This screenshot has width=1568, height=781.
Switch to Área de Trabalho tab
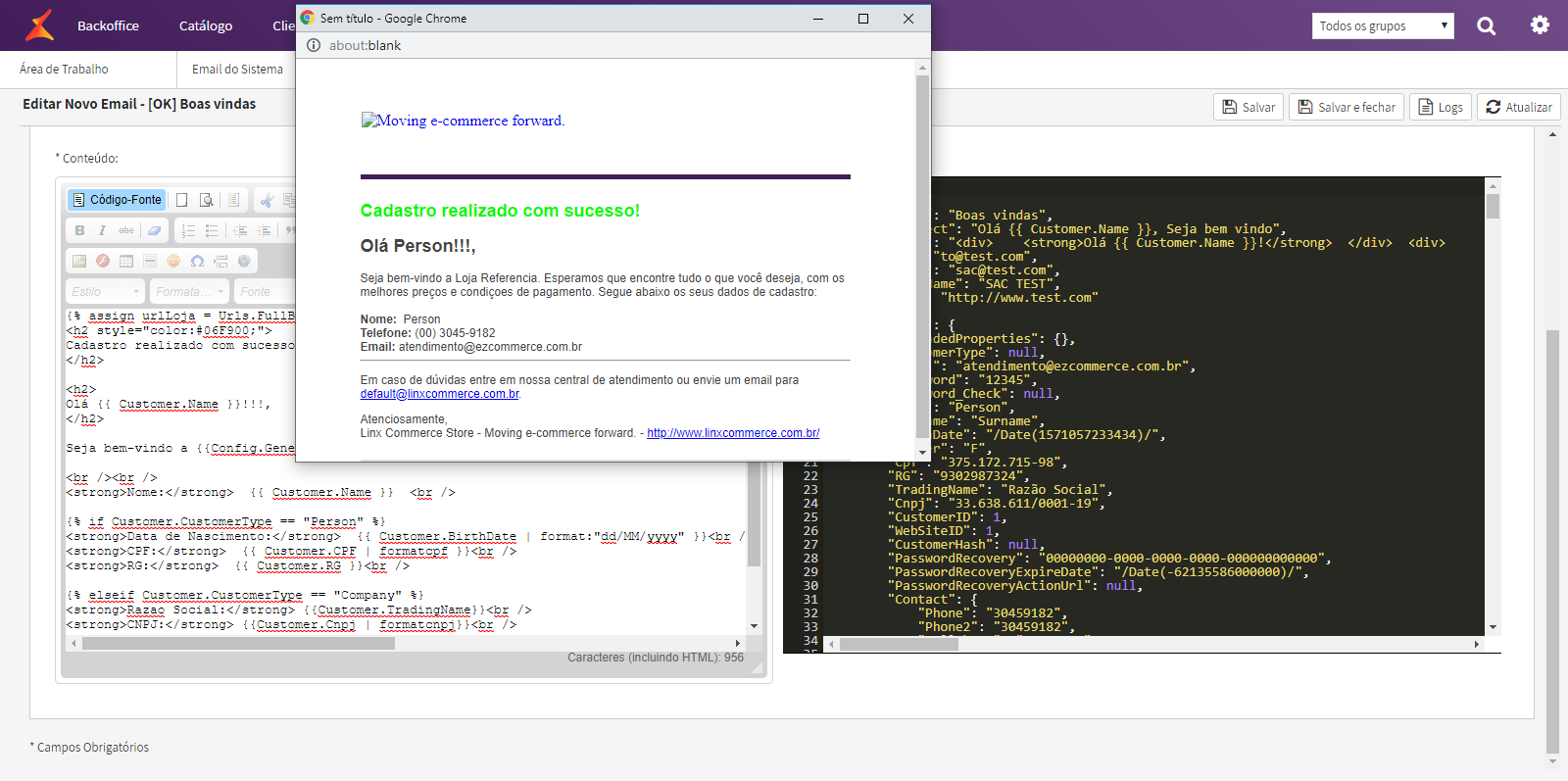click(x=64, y=70)
